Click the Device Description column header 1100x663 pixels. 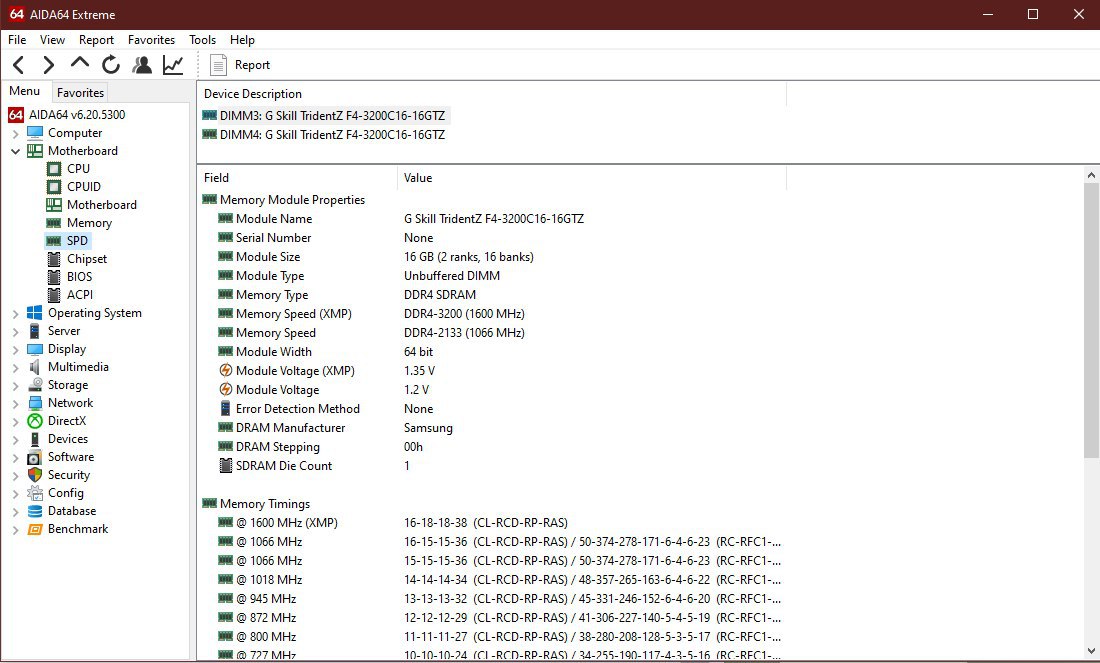(x=492, y=94)
